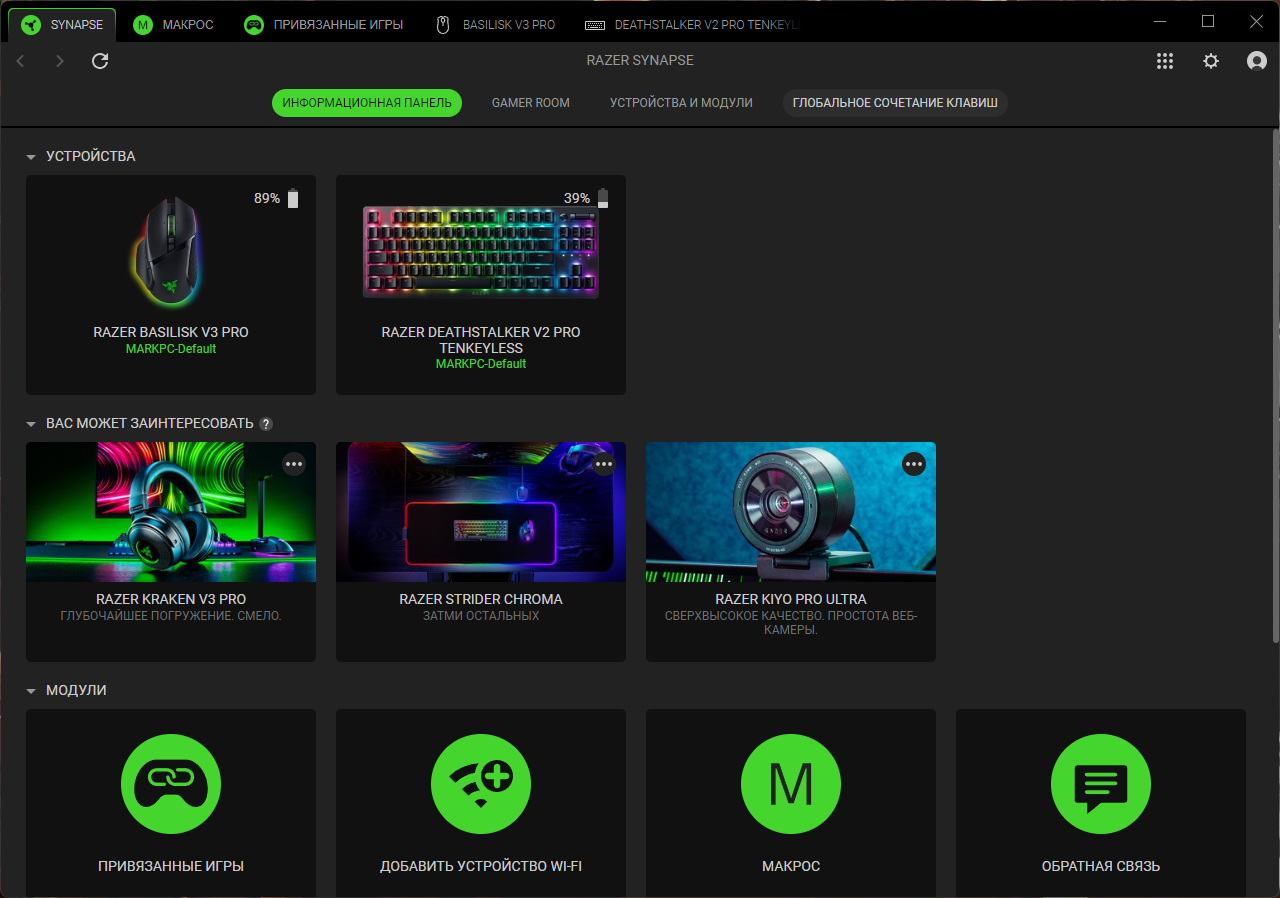Click the gamepad icon on Привязанные игры tab
Screen dimensions: 1280x898
click(x=254, y=25)
